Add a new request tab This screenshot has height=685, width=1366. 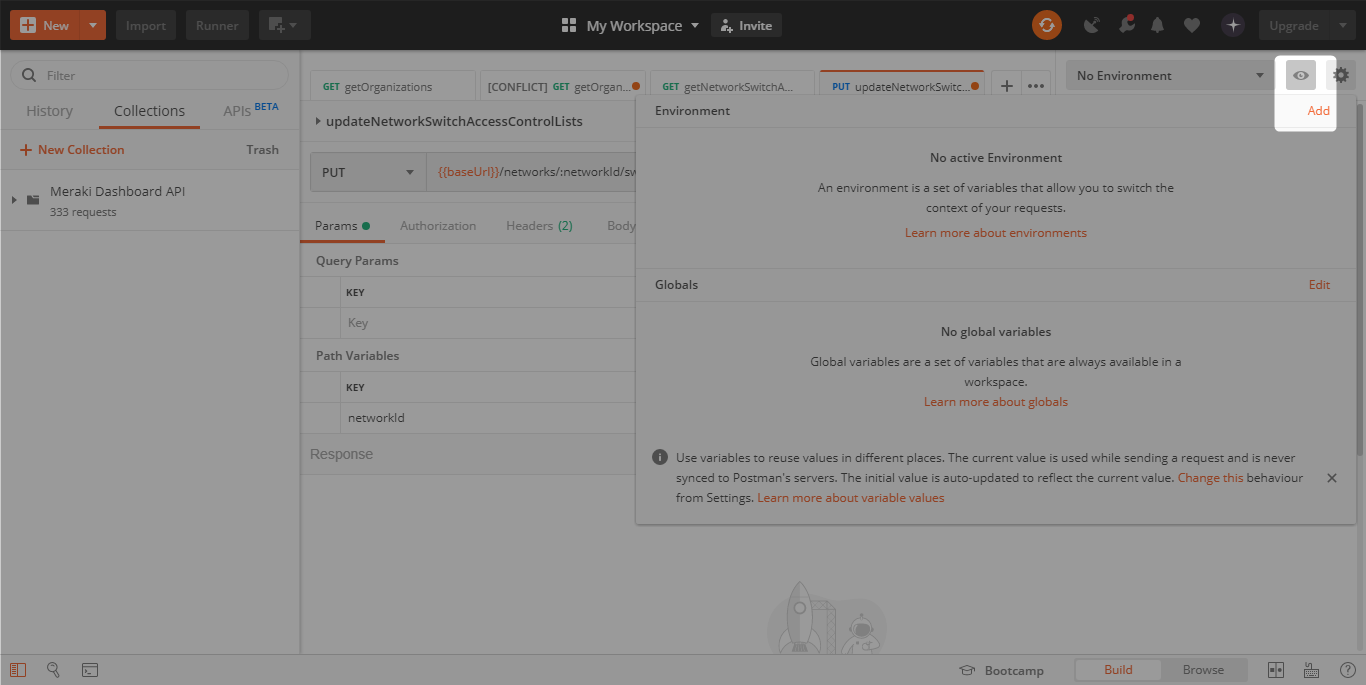[1007, 86]
